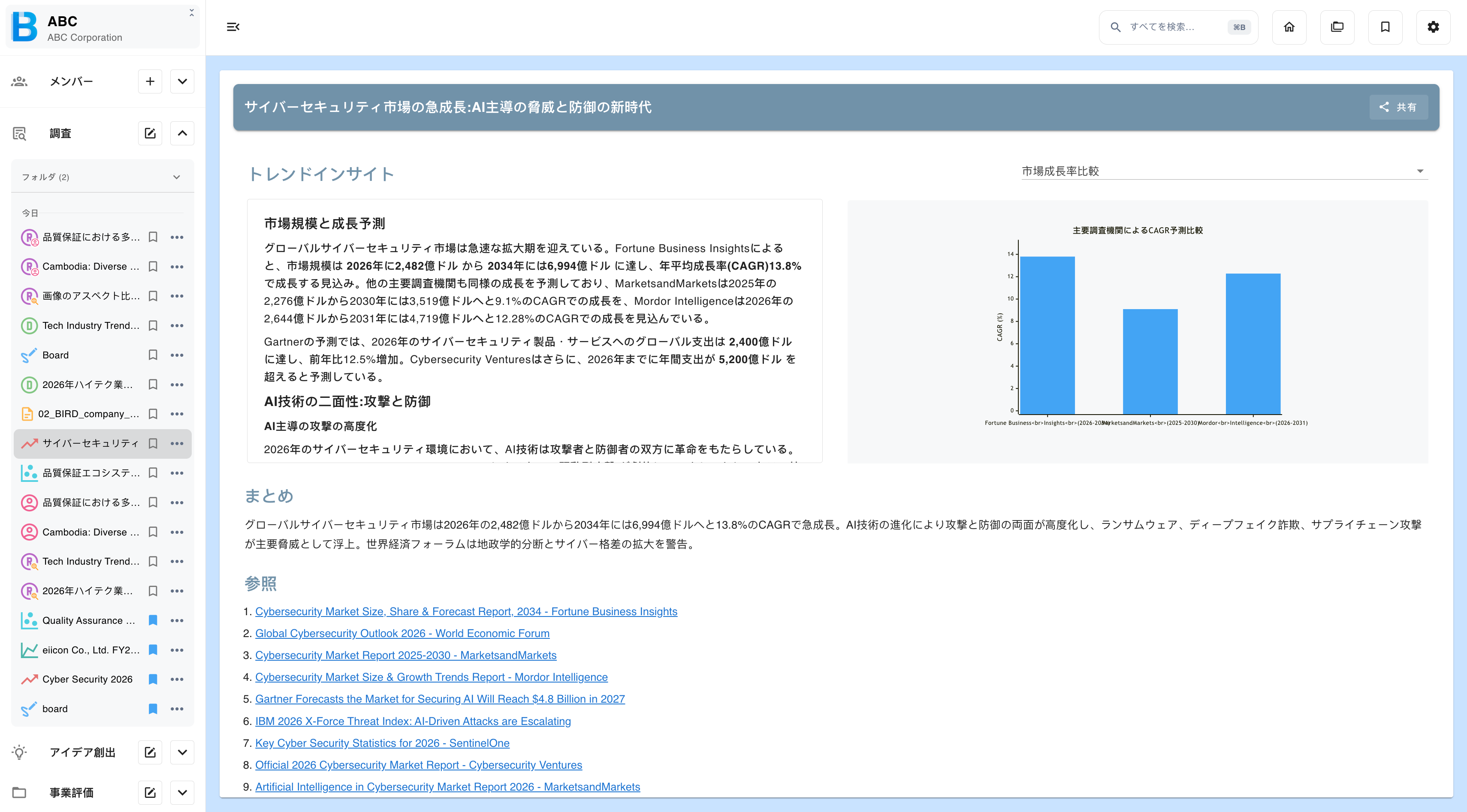Image resolution: width=1467 pixels, height=812 pixels.
Task: Expand the フォルダ (2) dropdown
Action: coord(102,177)
